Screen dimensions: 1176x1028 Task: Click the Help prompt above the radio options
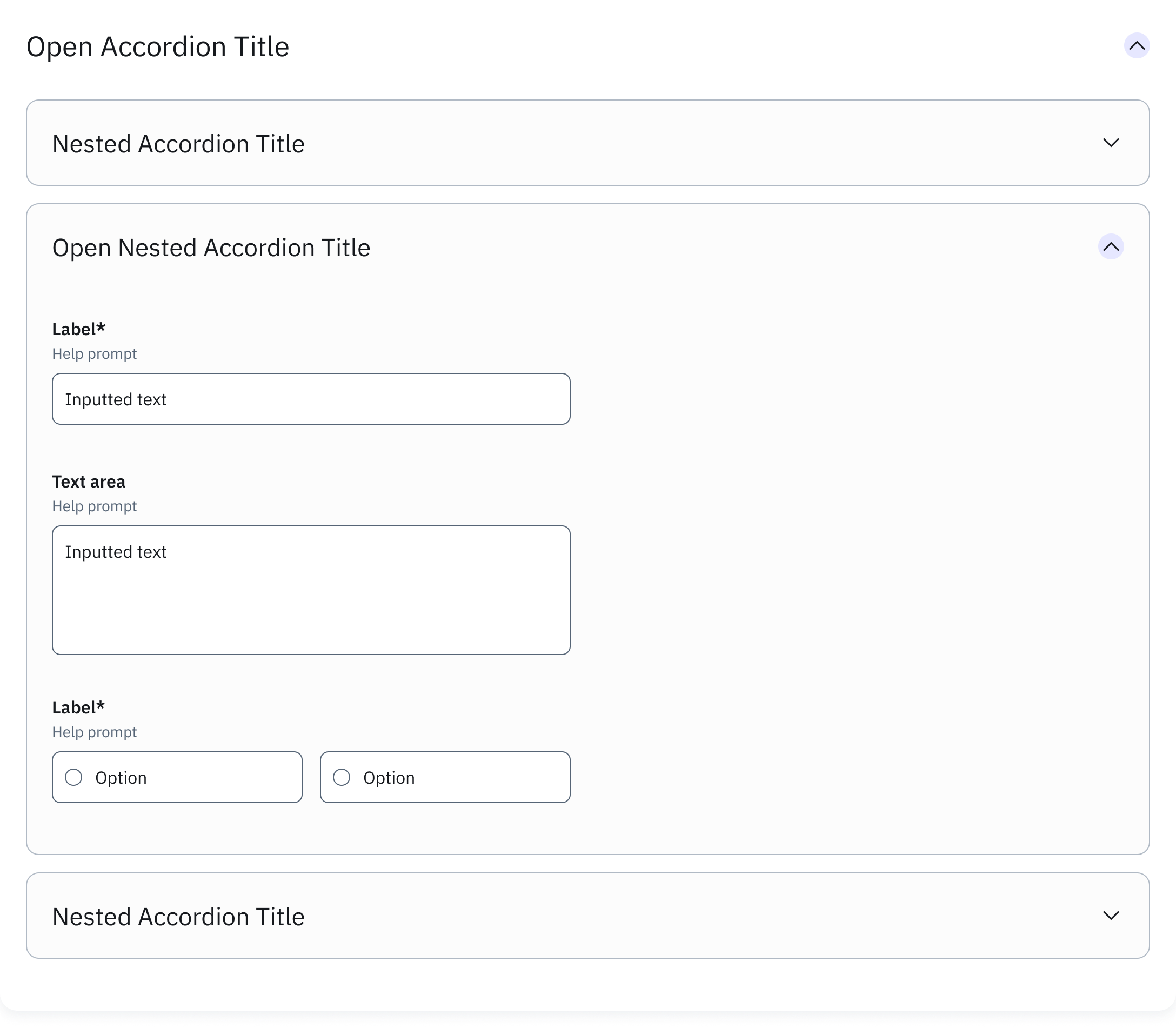tap(95, 732)
